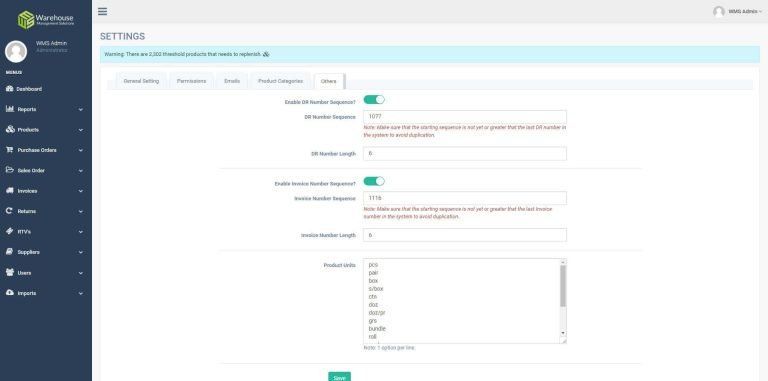Click the Imports cloud icon
Viewport: 768px width, 381px height.
(10, 292)
